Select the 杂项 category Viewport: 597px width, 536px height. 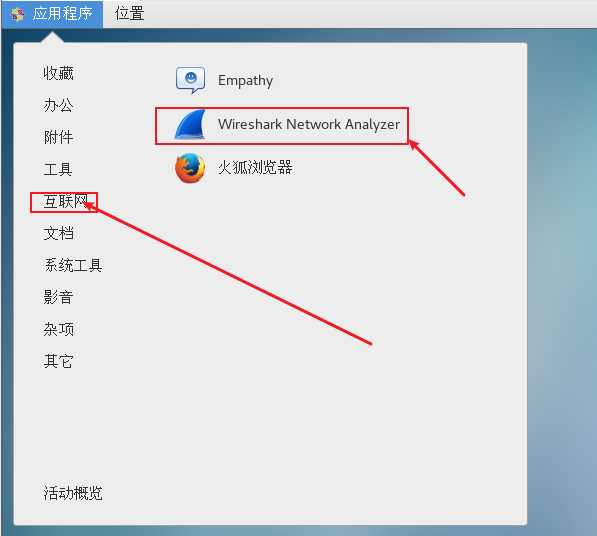point(58,329)
